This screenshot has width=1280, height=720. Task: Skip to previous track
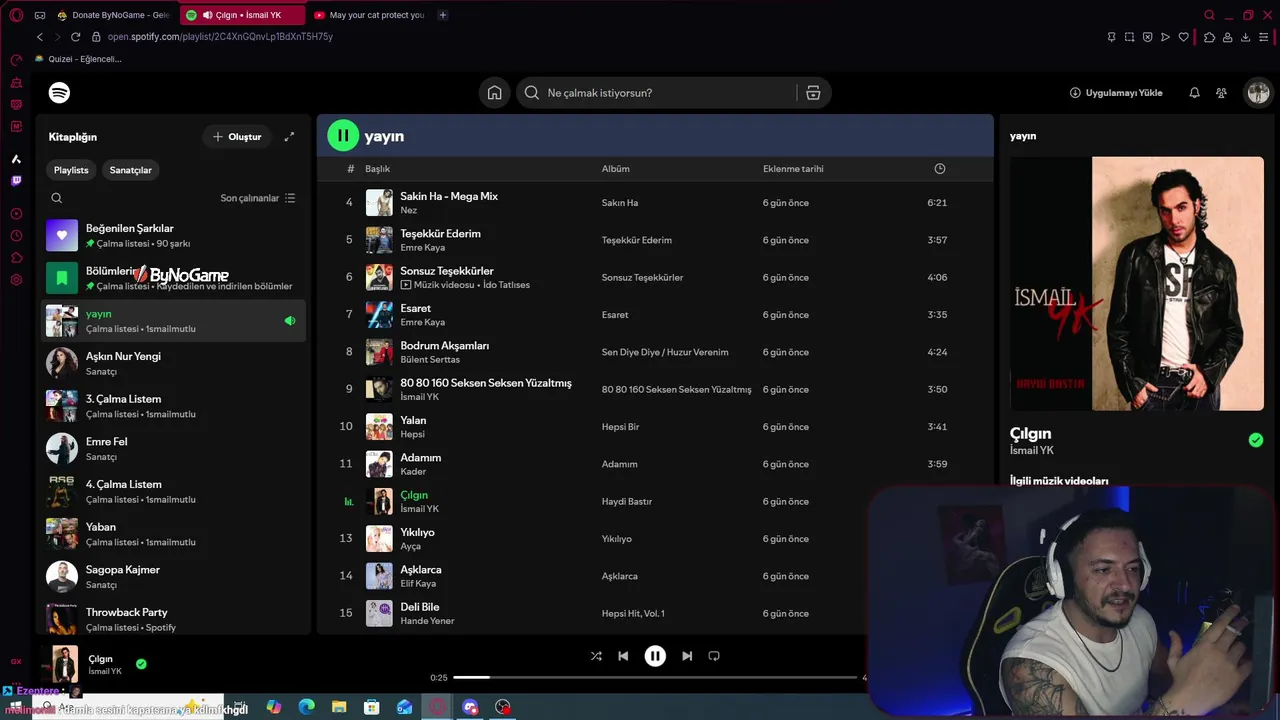pos(623,656)
